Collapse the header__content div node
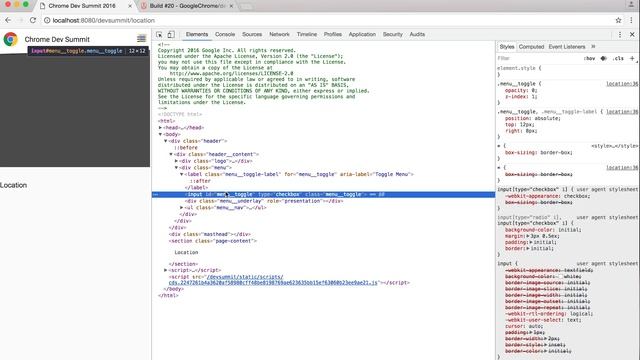 pyautogui.click(x=171, y=154)
